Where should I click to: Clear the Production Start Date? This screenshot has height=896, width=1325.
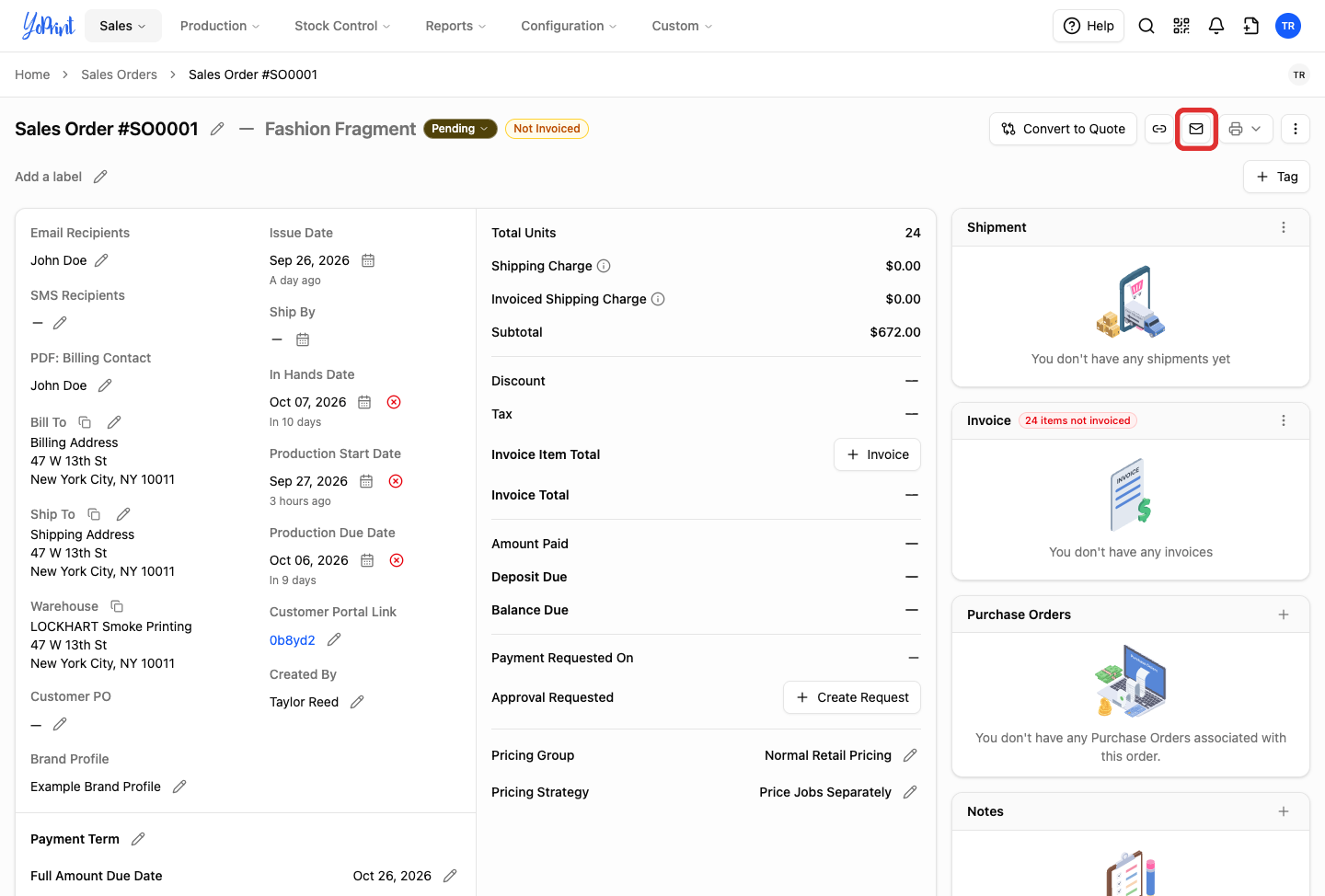(396, 481)
